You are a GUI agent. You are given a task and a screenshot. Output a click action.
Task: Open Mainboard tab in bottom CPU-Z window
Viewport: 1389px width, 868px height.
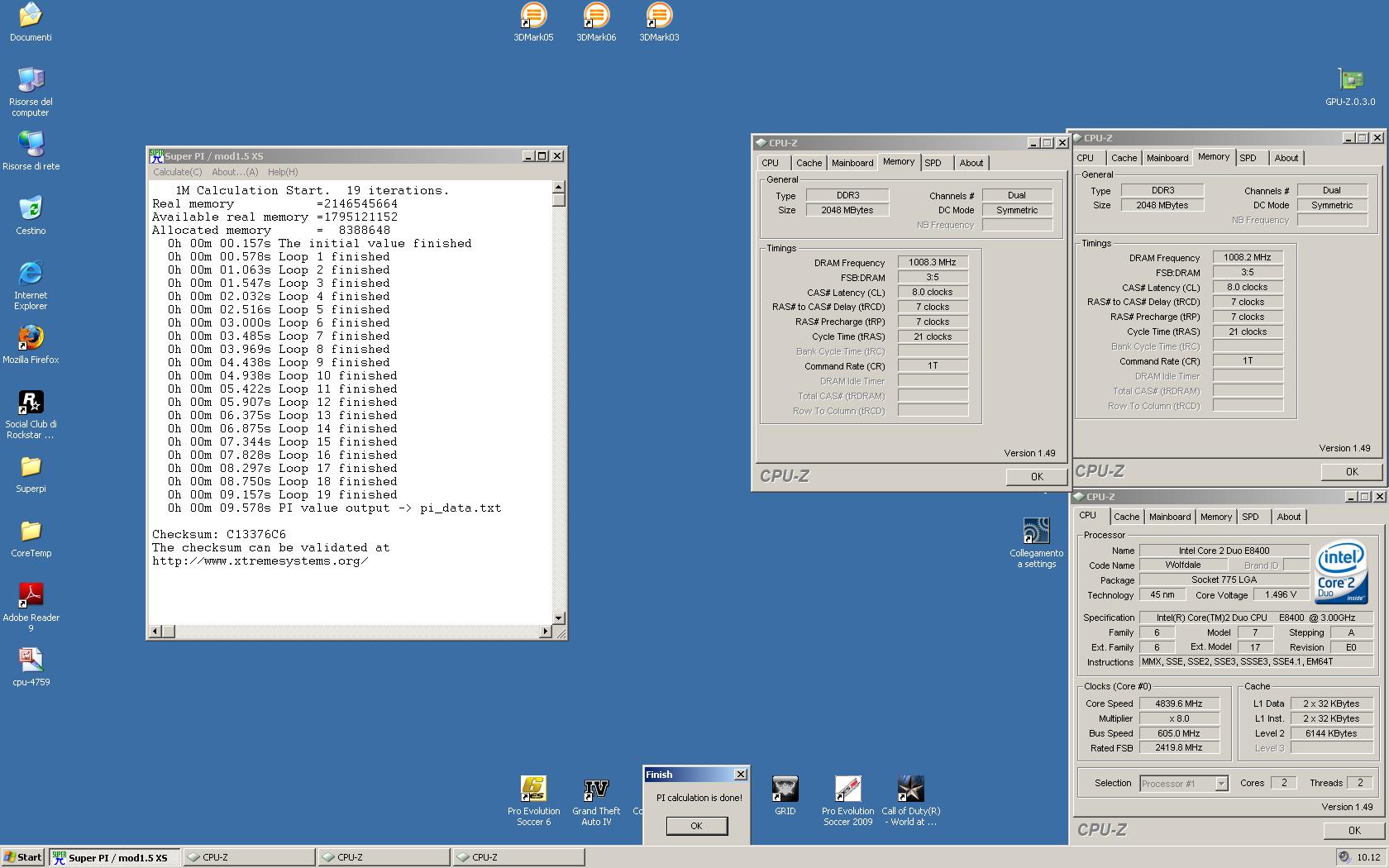[x=1170, y=517]
